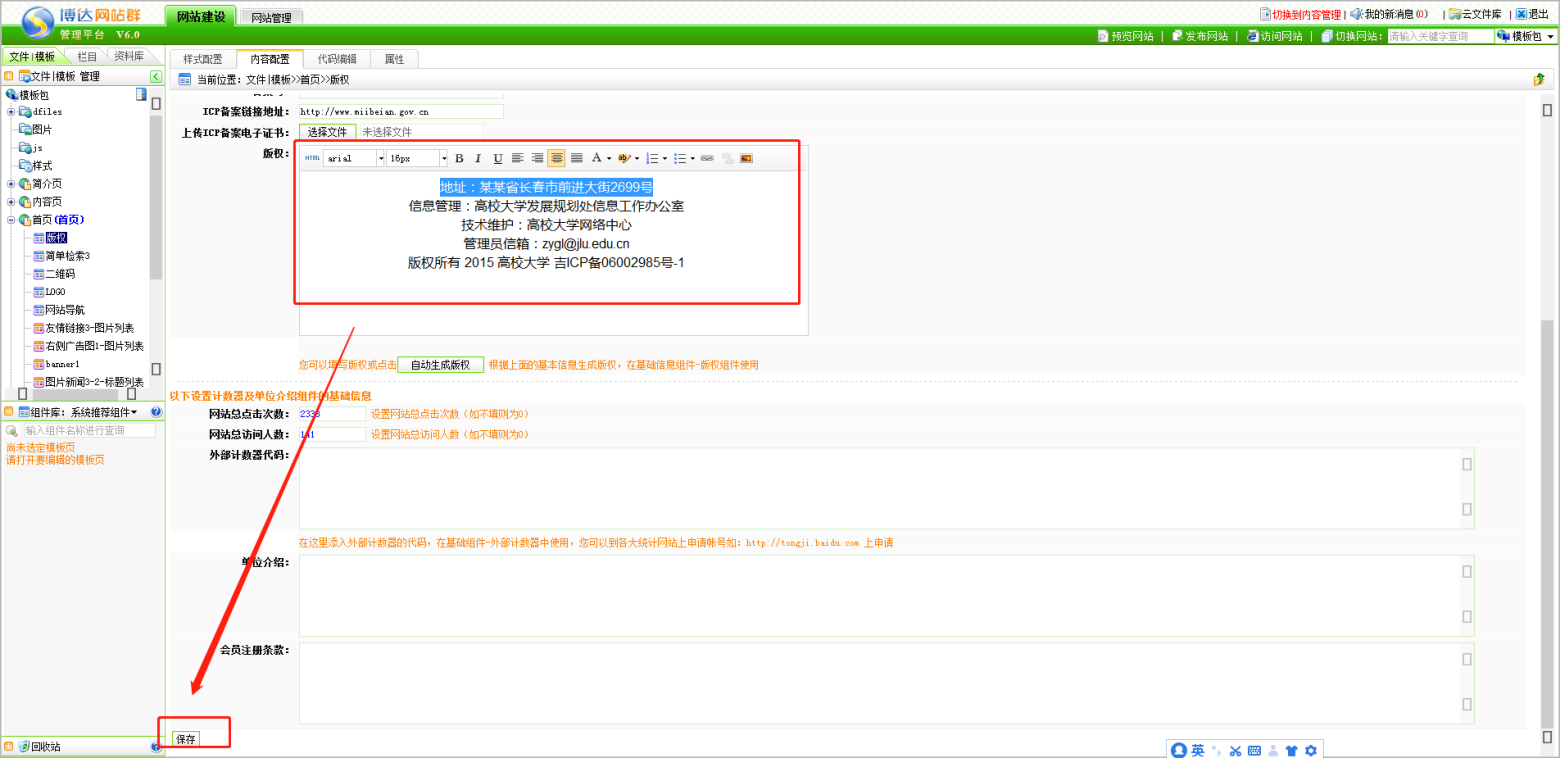
Task: Switch to the 样式配置 tab
Action: click(x=203, y=59)
